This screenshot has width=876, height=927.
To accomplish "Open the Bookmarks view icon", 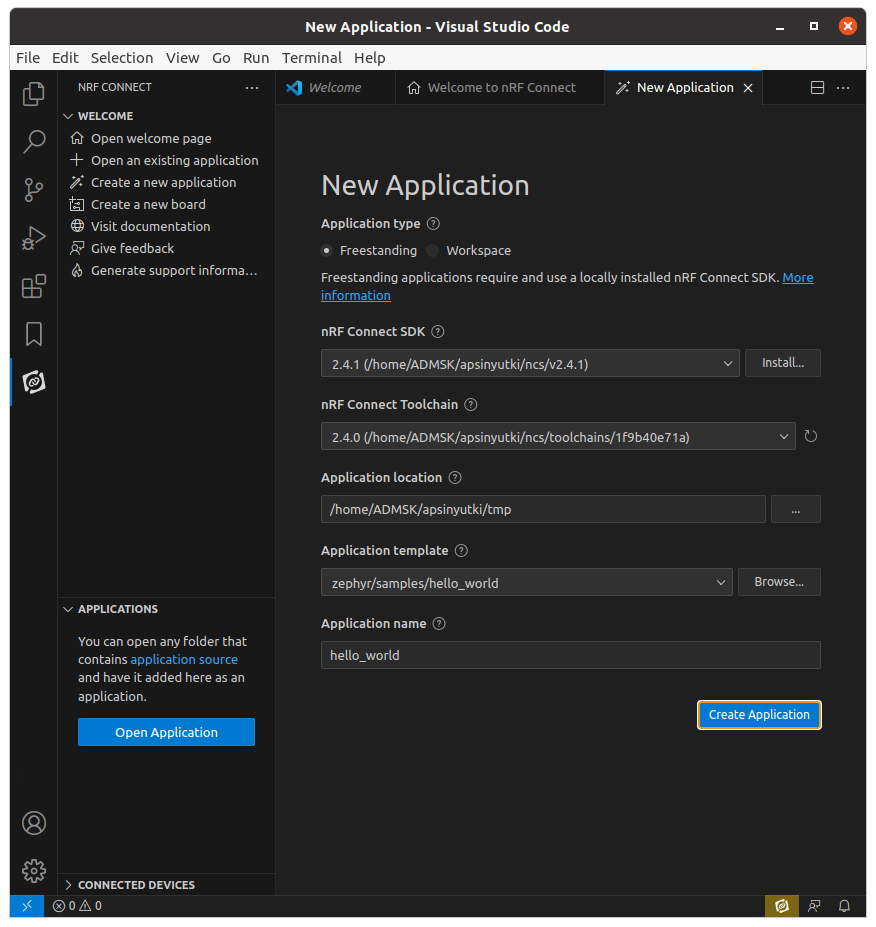I will (34, 334).
